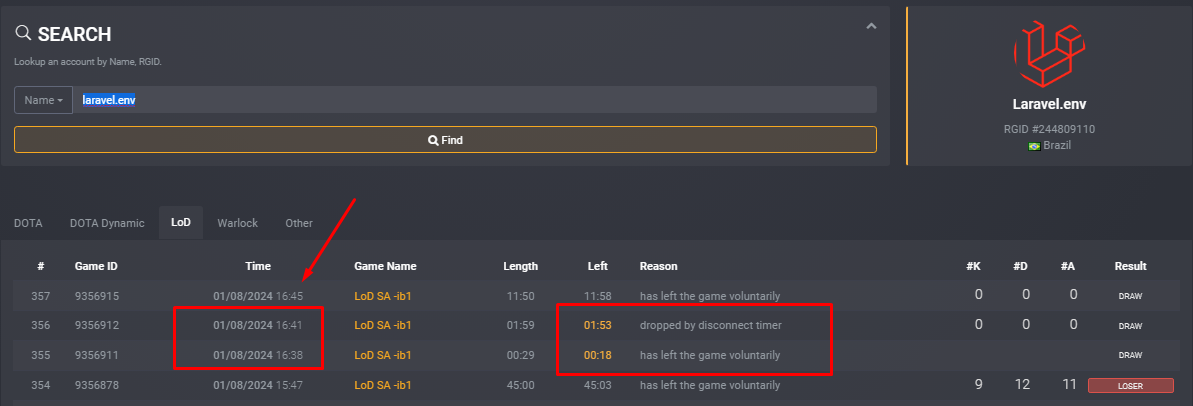Open LoD SA -ib1 link for game 9356911

[383, 355]
